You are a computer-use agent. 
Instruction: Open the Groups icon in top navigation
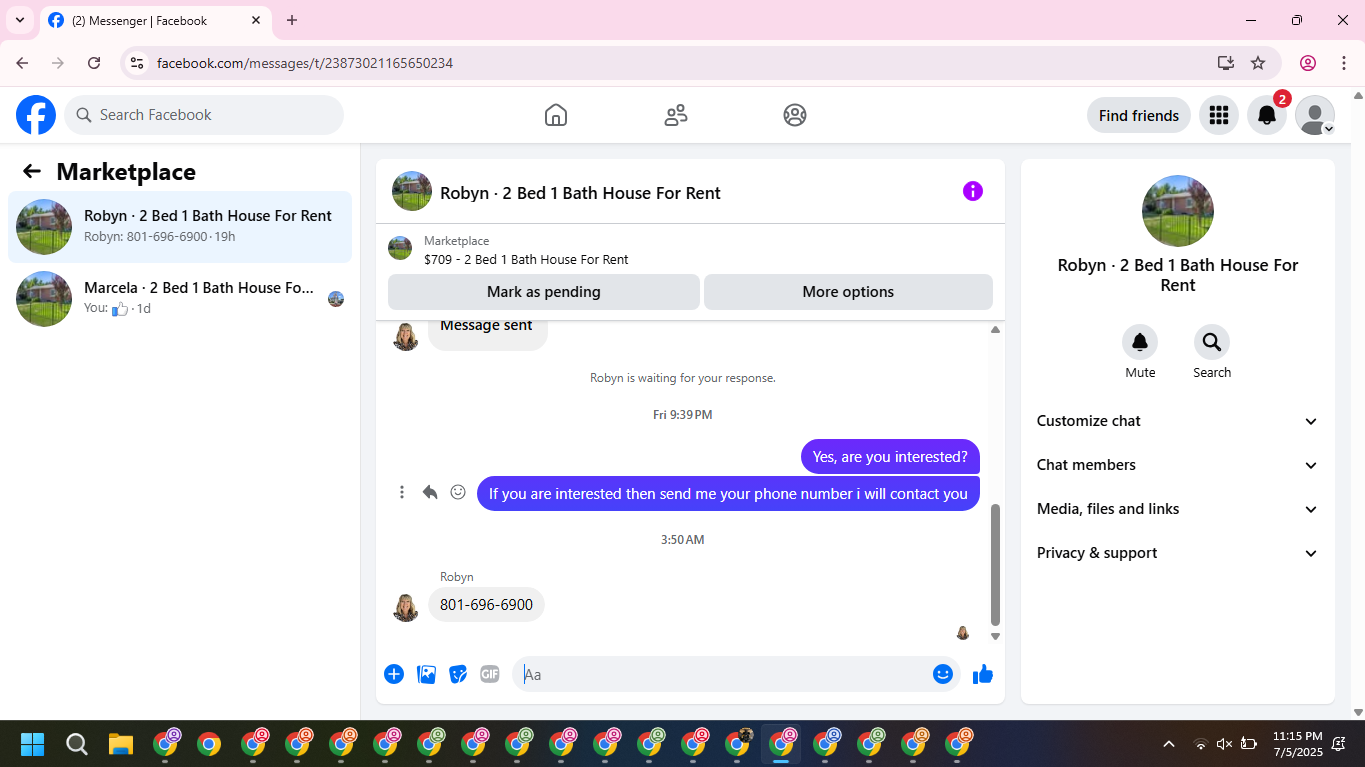[795, 115]
